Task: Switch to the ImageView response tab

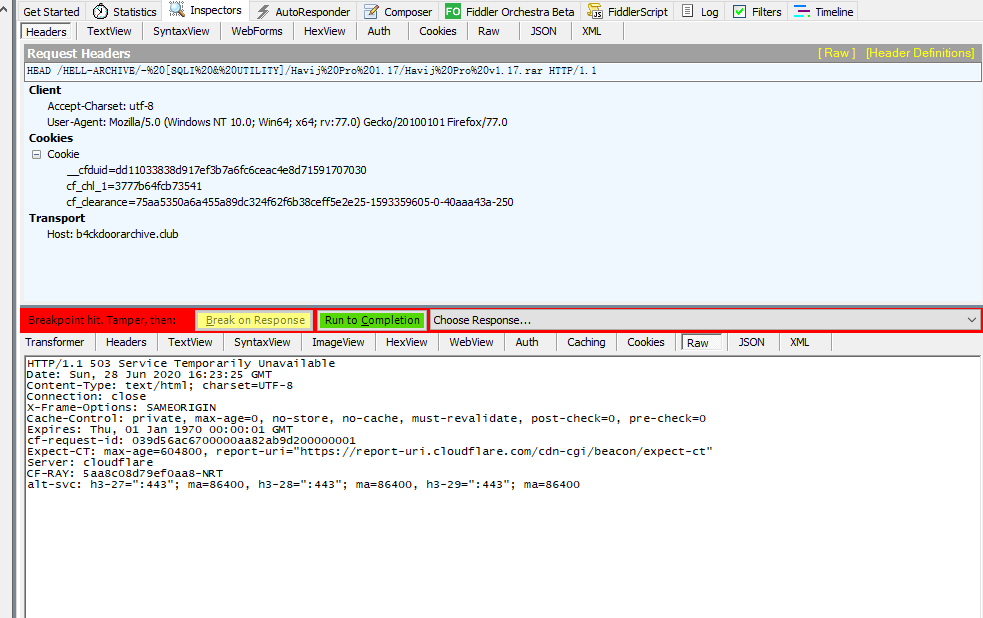Action: 339,341
